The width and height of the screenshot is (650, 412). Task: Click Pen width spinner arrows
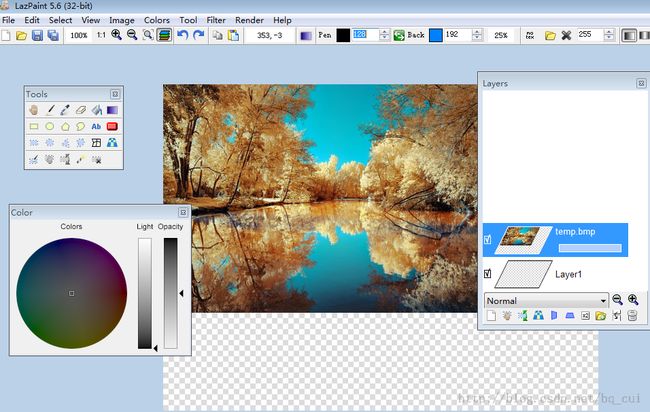[384, 35]
